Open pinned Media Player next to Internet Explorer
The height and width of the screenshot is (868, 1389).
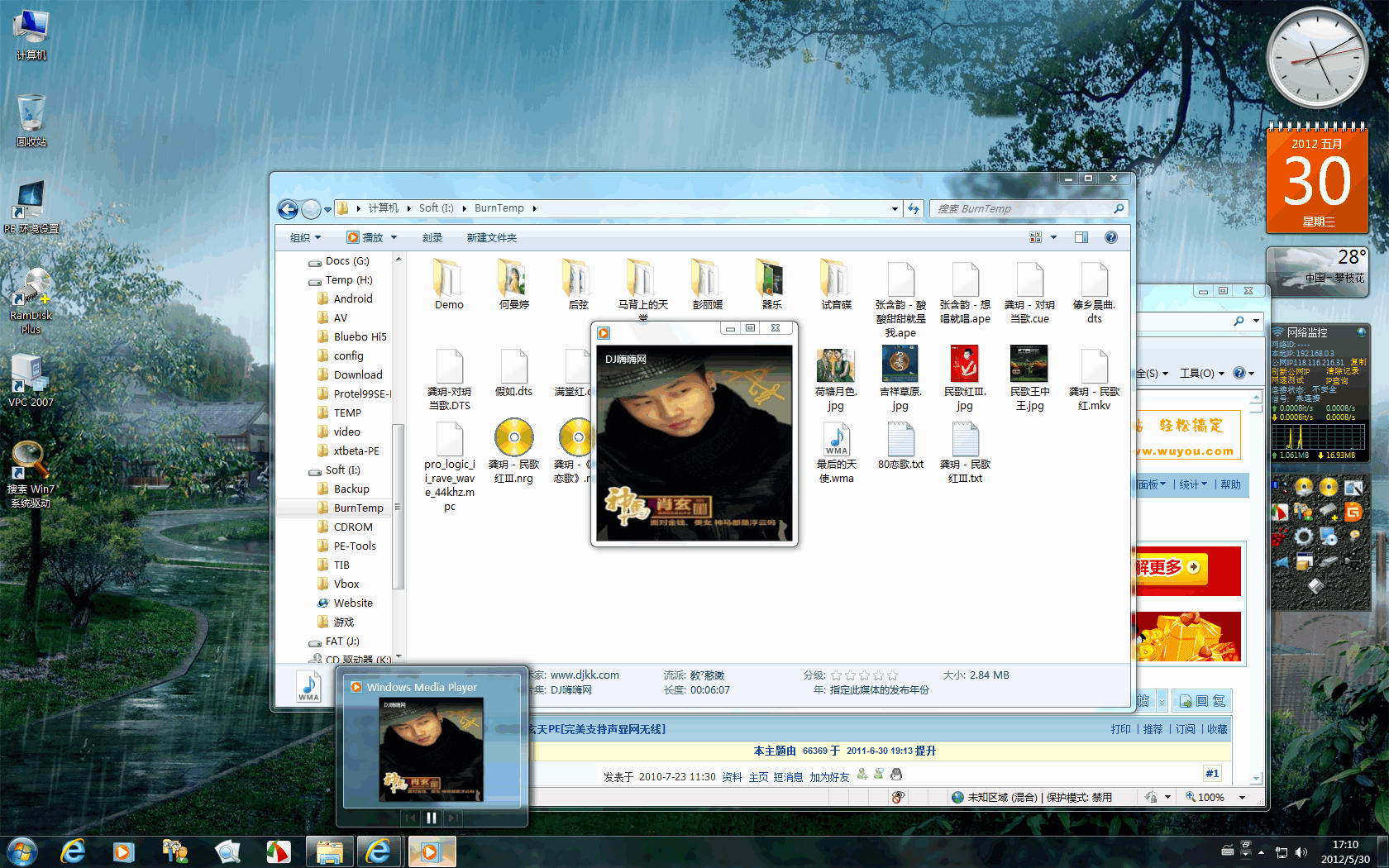tap(124, 851)
